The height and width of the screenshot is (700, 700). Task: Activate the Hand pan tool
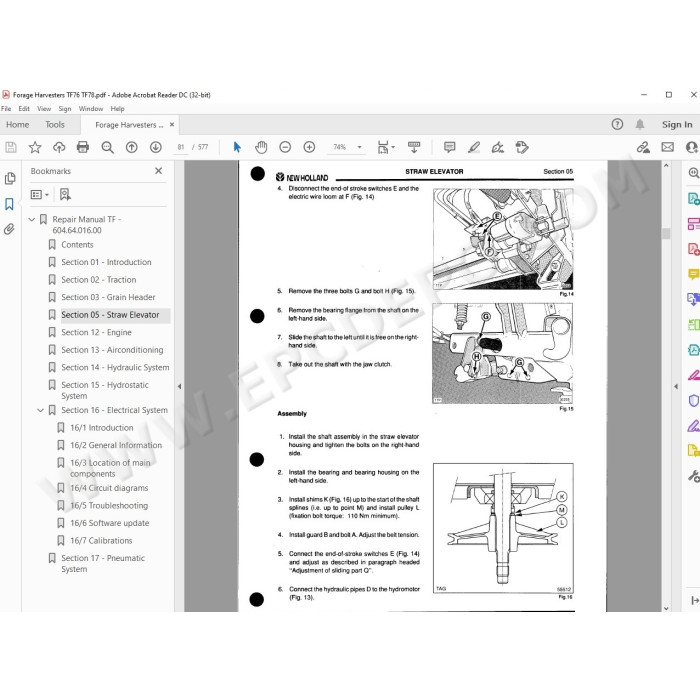tap(261, 147)
